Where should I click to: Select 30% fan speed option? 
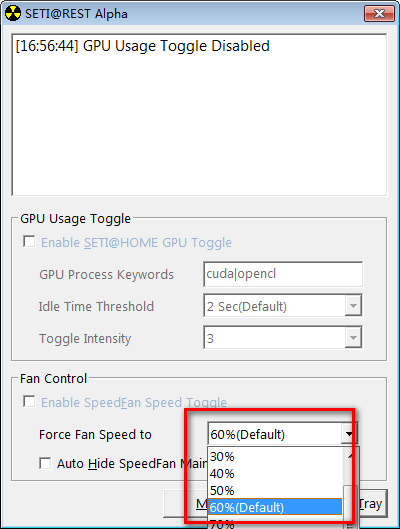(x=275, y=456)
